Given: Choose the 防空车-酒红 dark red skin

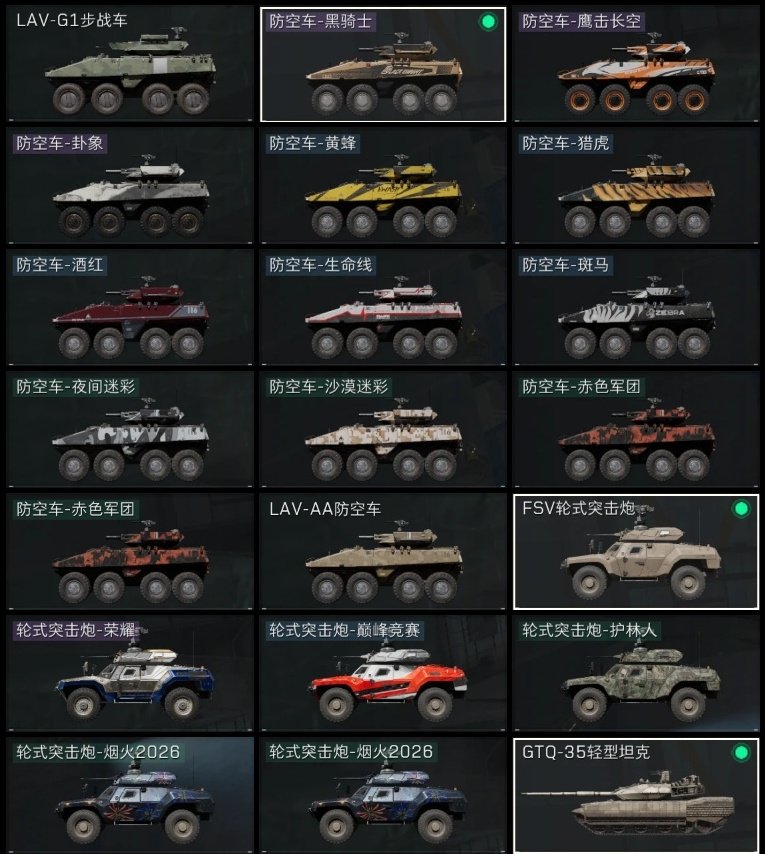Looking at the screenshot, I should pos(130,308).
